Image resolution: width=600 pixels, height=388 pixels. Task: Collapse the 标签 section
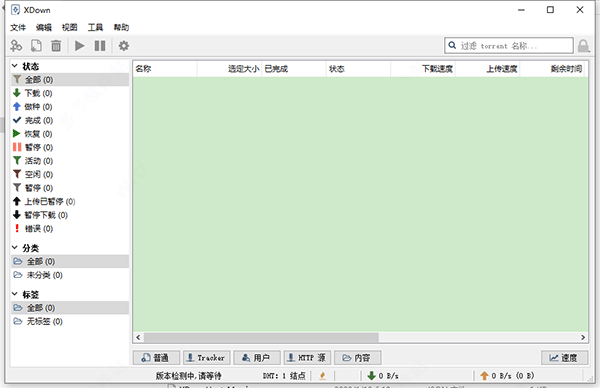(x=15, y=294)
